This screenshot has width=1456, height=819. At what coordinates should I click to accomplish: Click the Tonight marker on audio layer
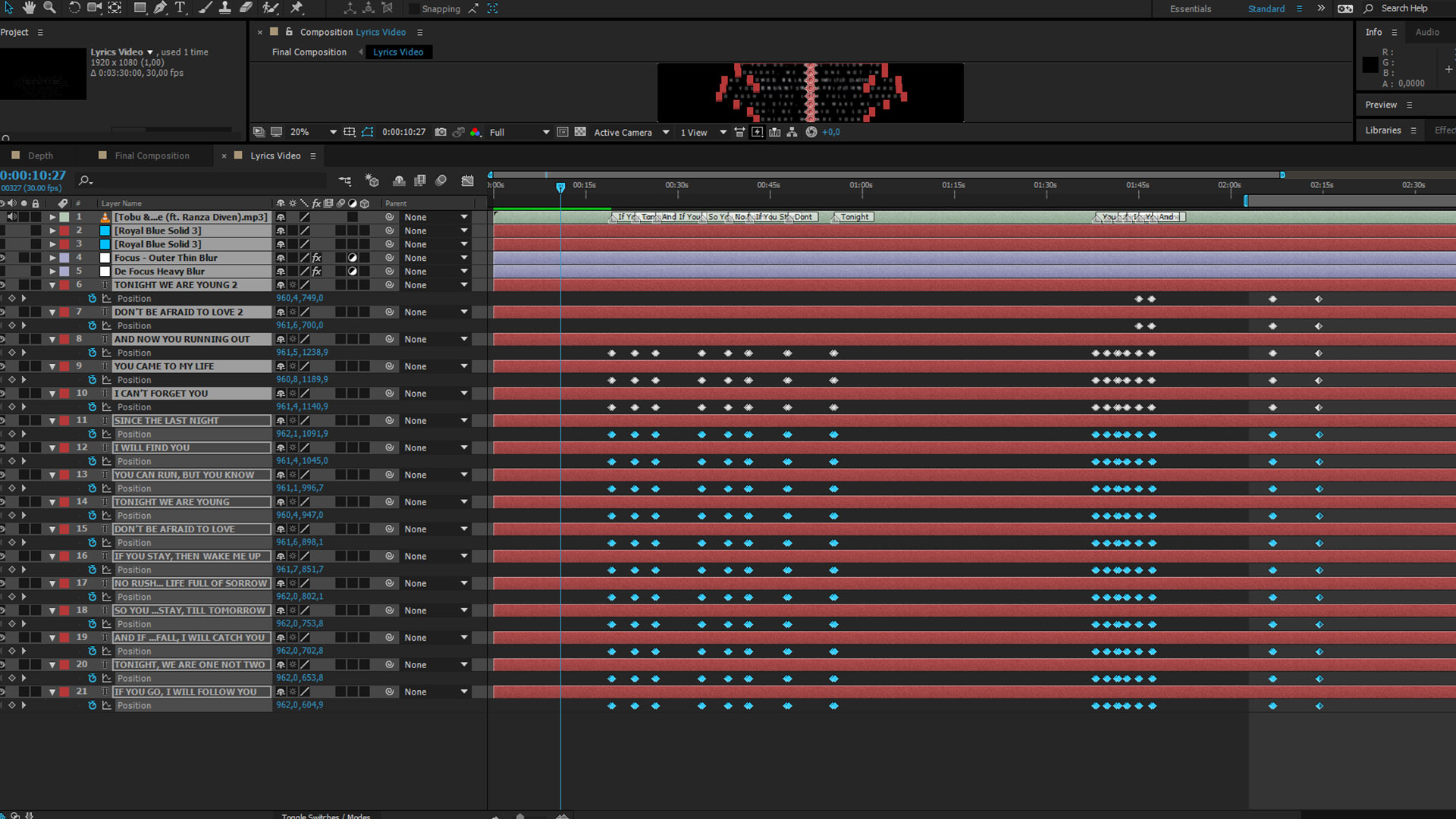854,217
